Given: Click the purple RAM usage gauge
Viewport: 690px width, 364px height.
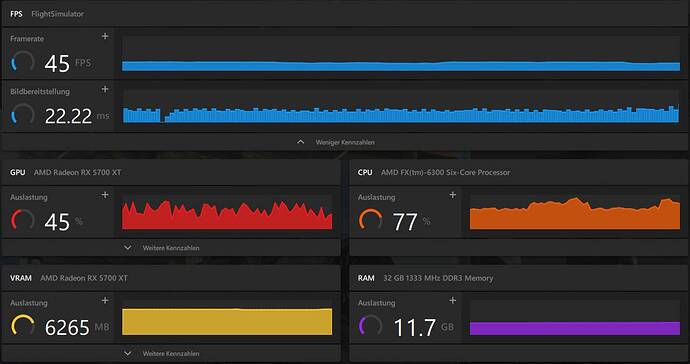Looking at the screenshot, I should click(x=371, y=326).
